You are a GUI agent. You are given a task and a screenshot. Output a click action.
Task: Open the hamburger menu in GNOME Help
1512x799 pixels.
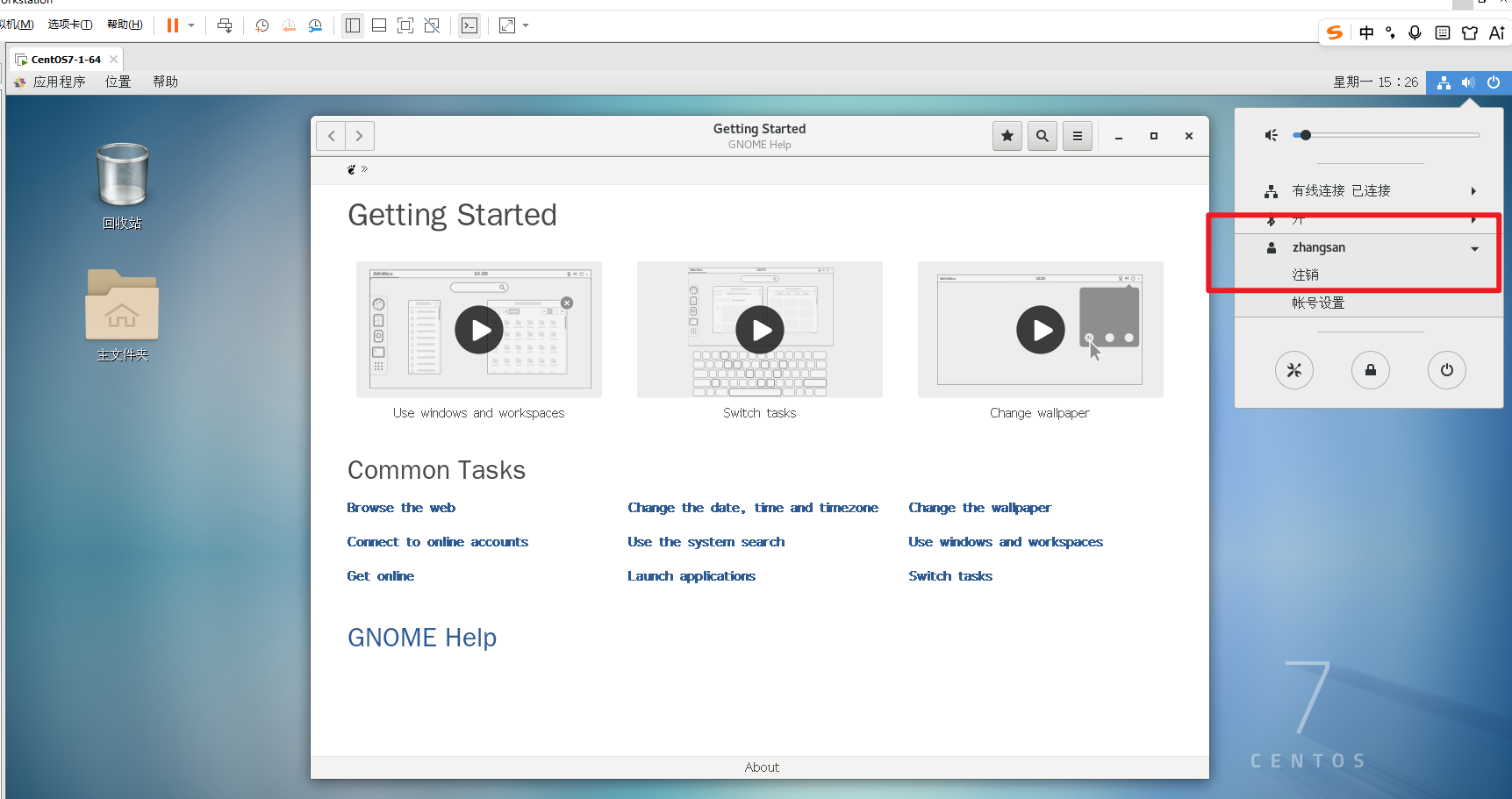pyautogui.click(x=1077, y=136)
